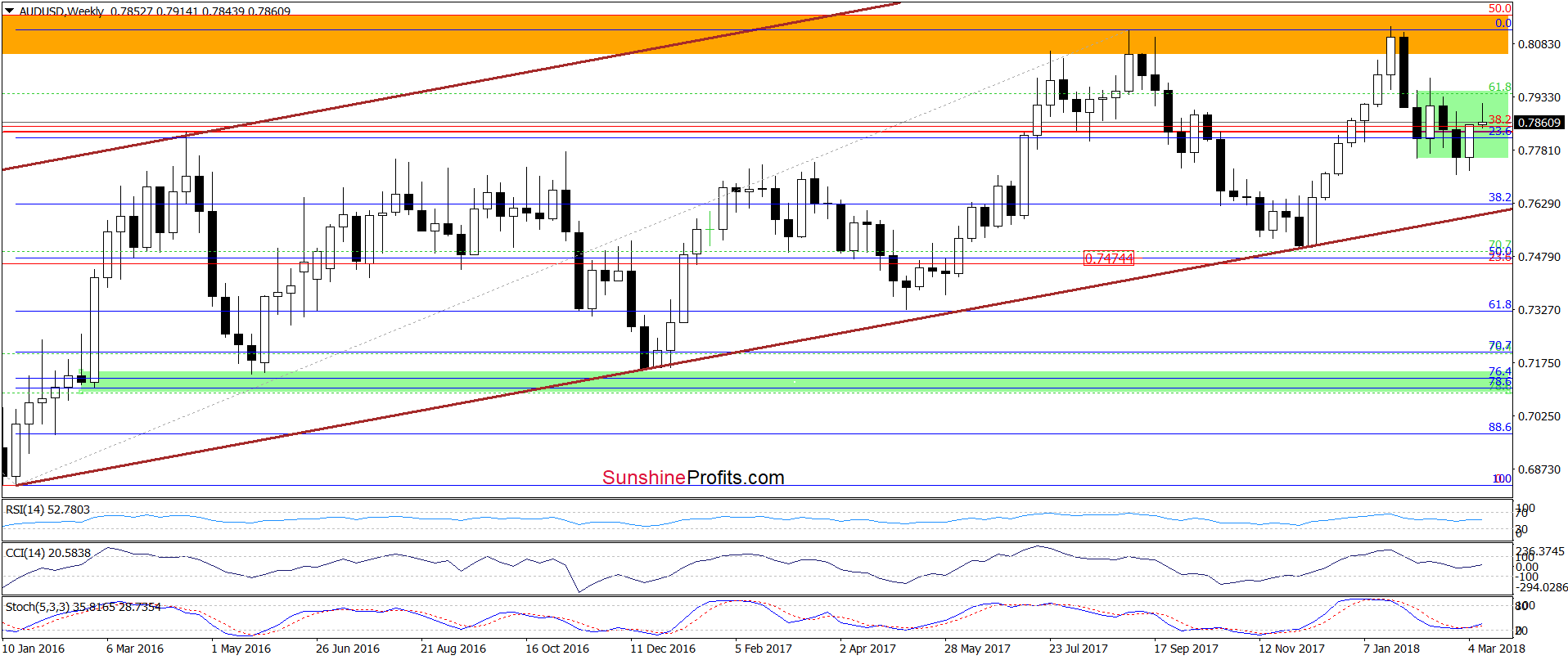Screen dimensions: 1568x660
Task: Click the 1 May 2016 date label
Action: 241,649
